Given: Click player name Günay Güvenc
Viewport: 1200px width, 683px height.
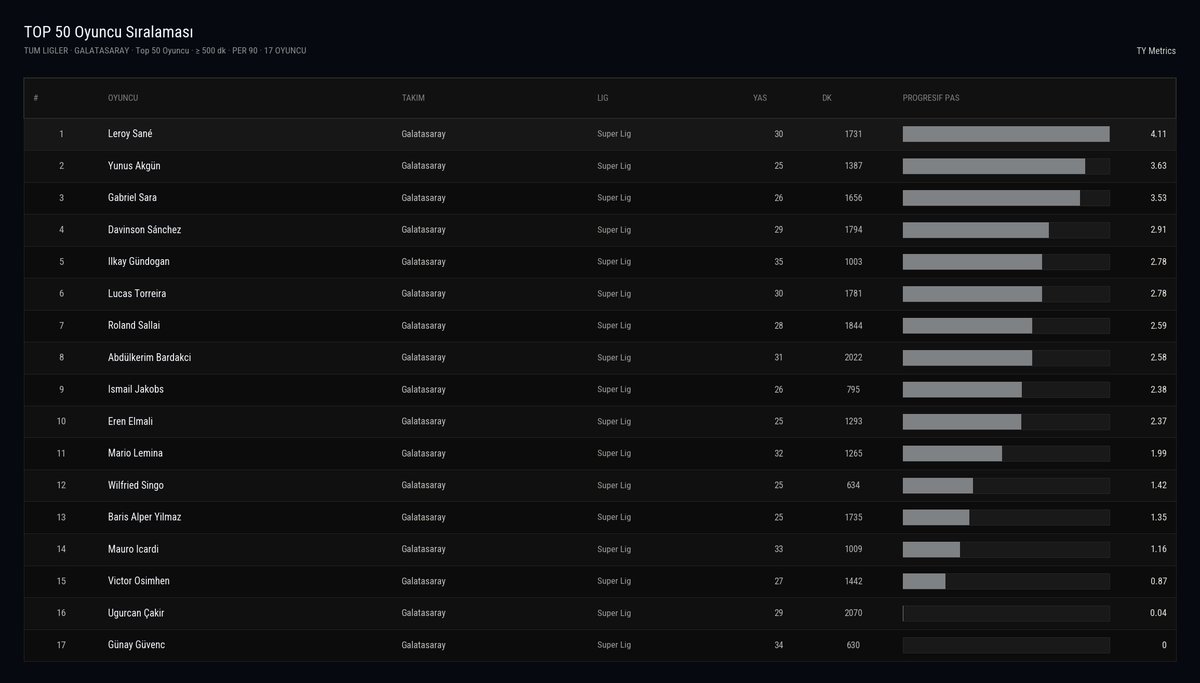Looking at the screenshot, I should pyautogui.click(x=136, y=646).
